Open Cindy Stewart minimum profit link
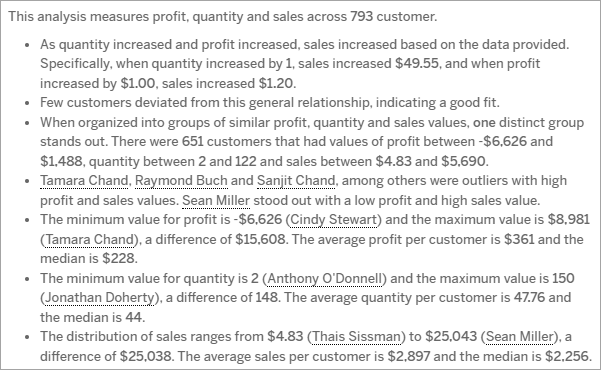Image resolution: width=601 pixels, height=370 pixels. (x=334, y=220)
